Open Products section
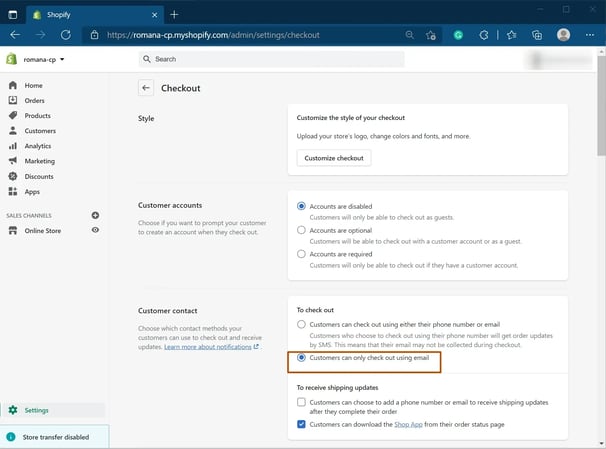606x449 pixels. tap(37, 116)
